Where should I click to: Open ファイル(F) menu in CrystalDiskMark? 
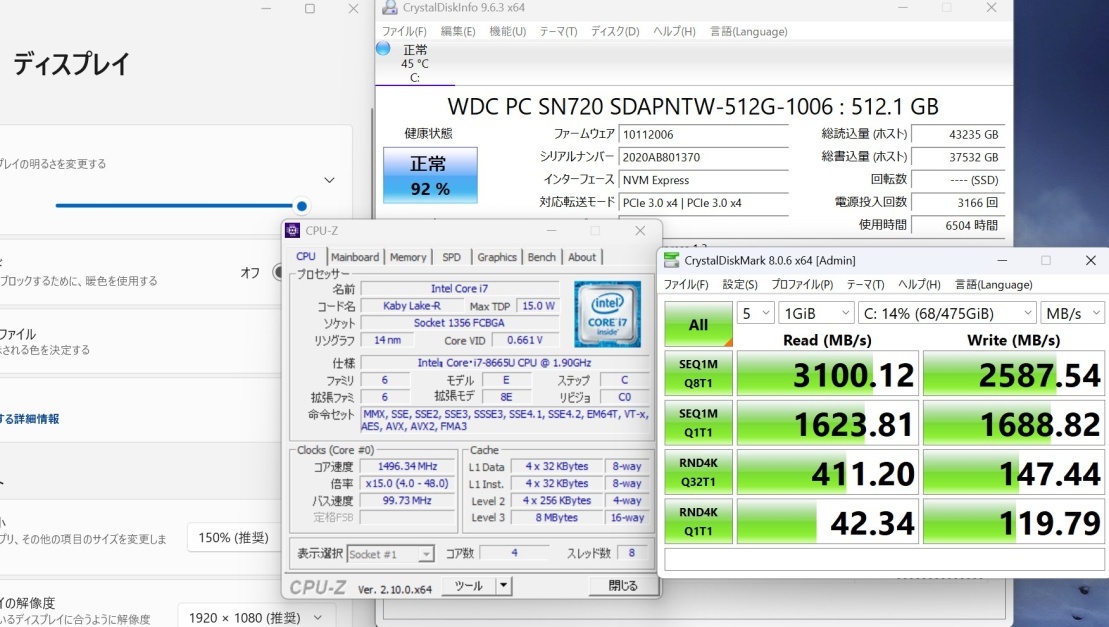pos(686,284)
